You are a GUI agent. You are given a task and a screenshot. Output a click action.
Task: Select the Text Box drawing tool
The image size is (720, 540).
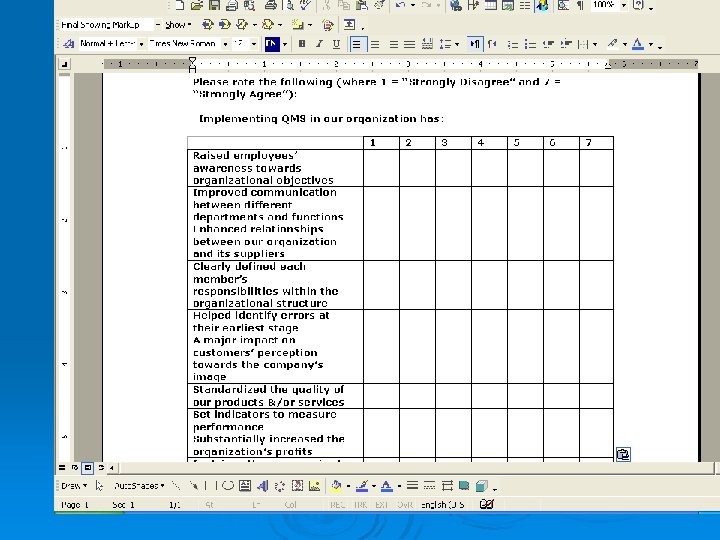(245, 486)
